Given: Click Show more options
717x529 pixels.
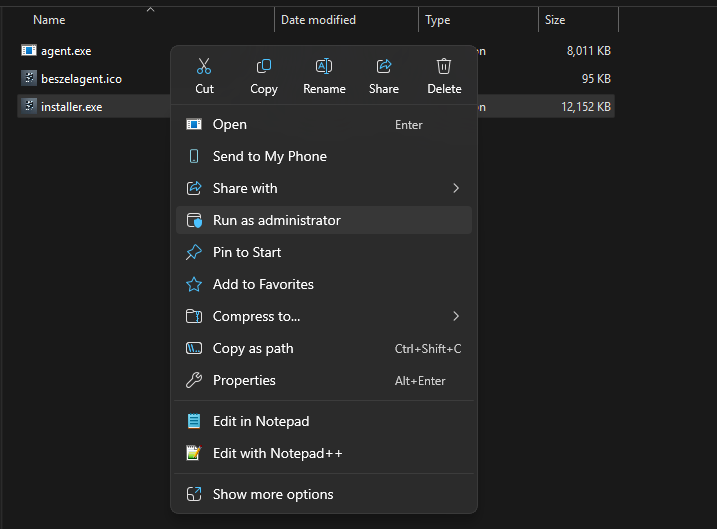Looking at the screenshot, I should [x=273, y=494].
